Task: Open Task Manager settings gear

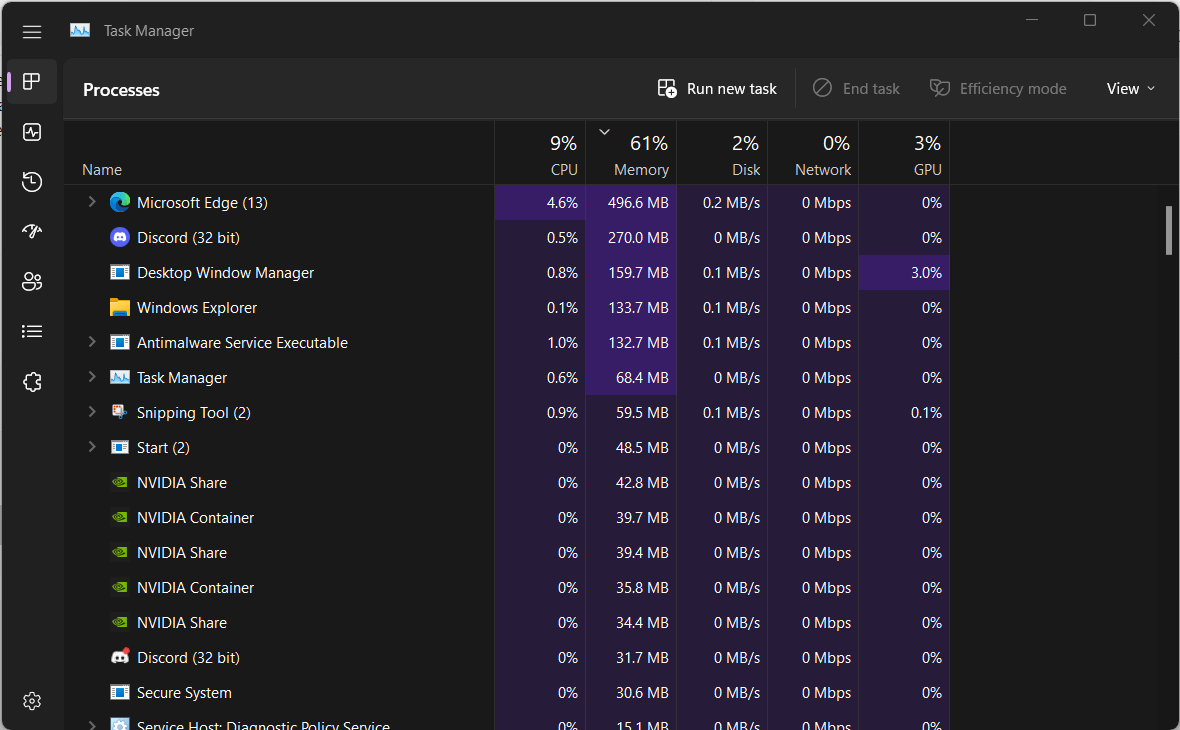Action: tap(32, 701)
